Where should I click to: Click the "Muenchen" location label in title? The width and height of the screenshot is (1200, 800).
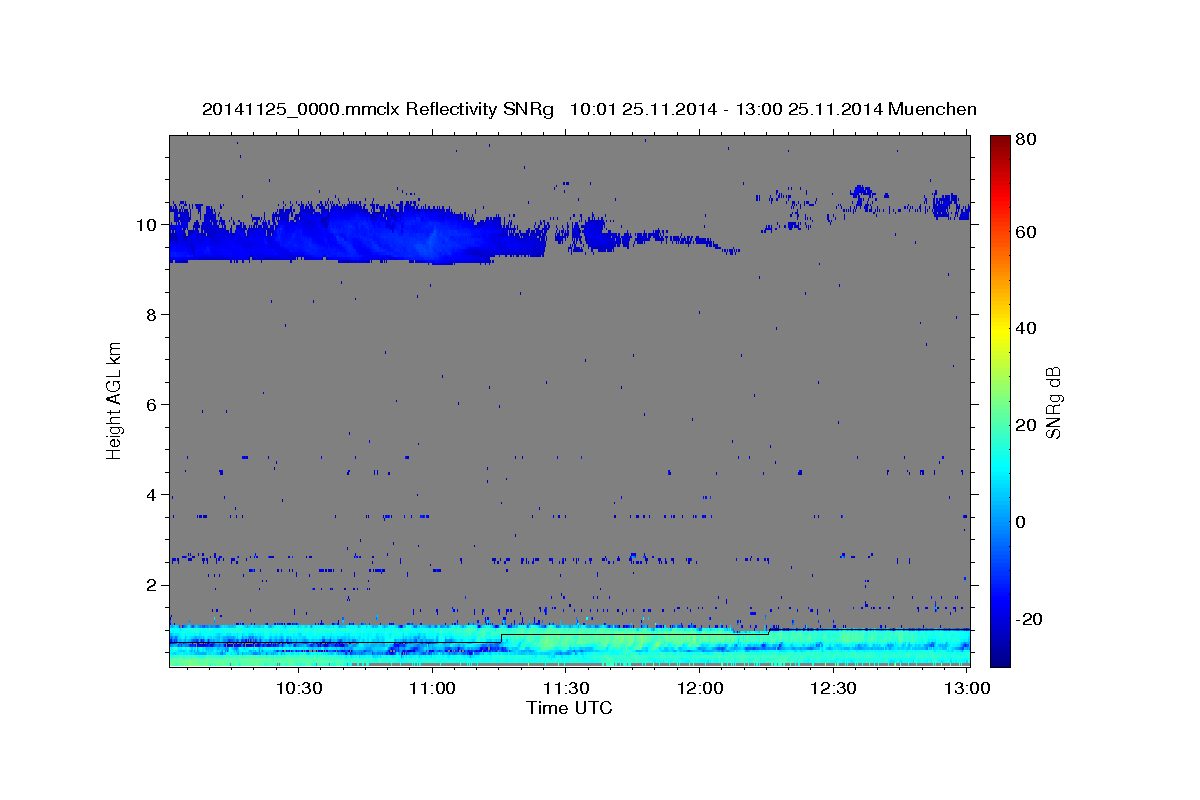[x=930, y=109]
